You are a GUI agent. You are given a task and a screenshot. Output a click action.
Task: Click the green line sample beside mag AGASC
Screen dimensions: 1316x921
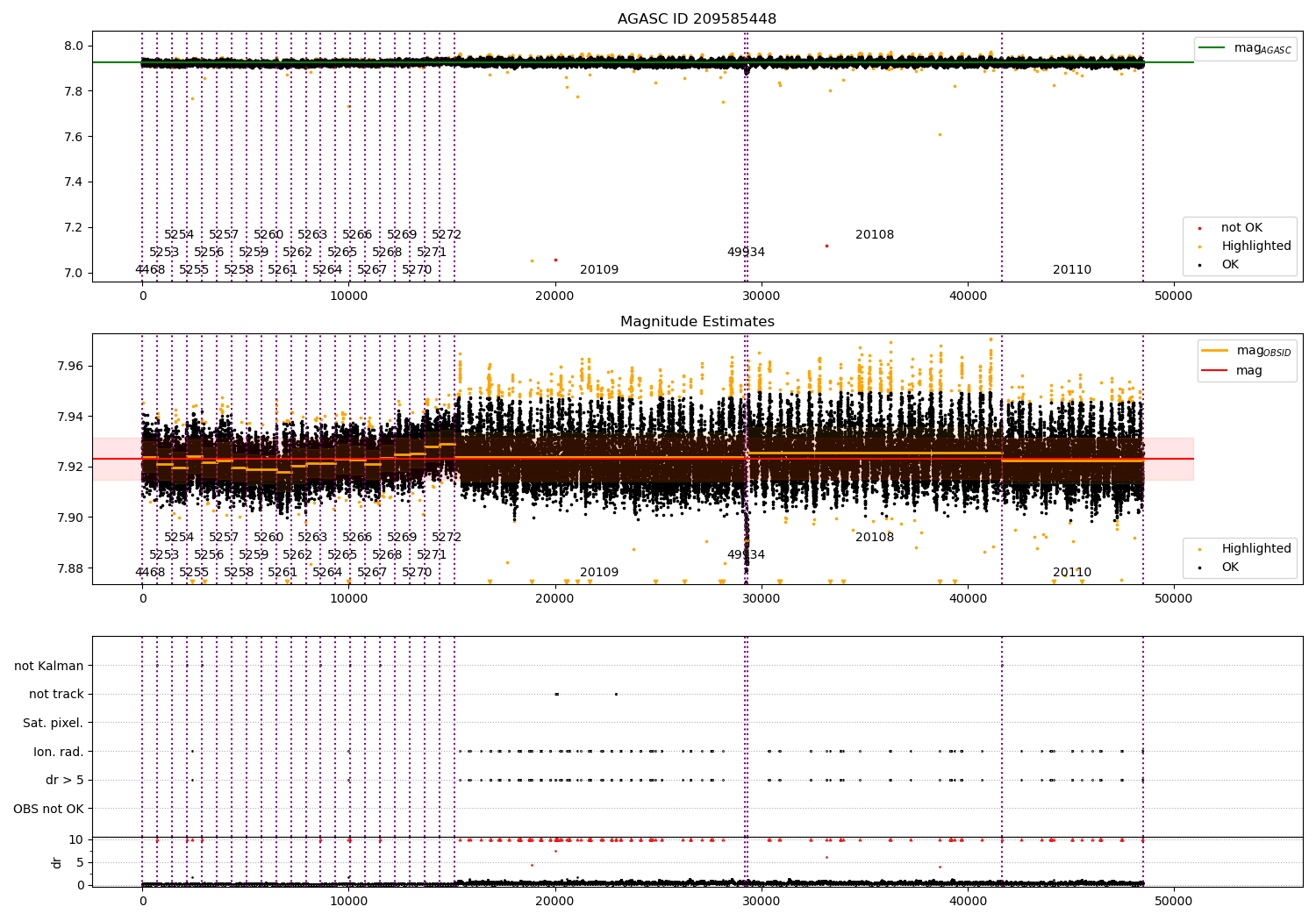(x=1212, y=47)
